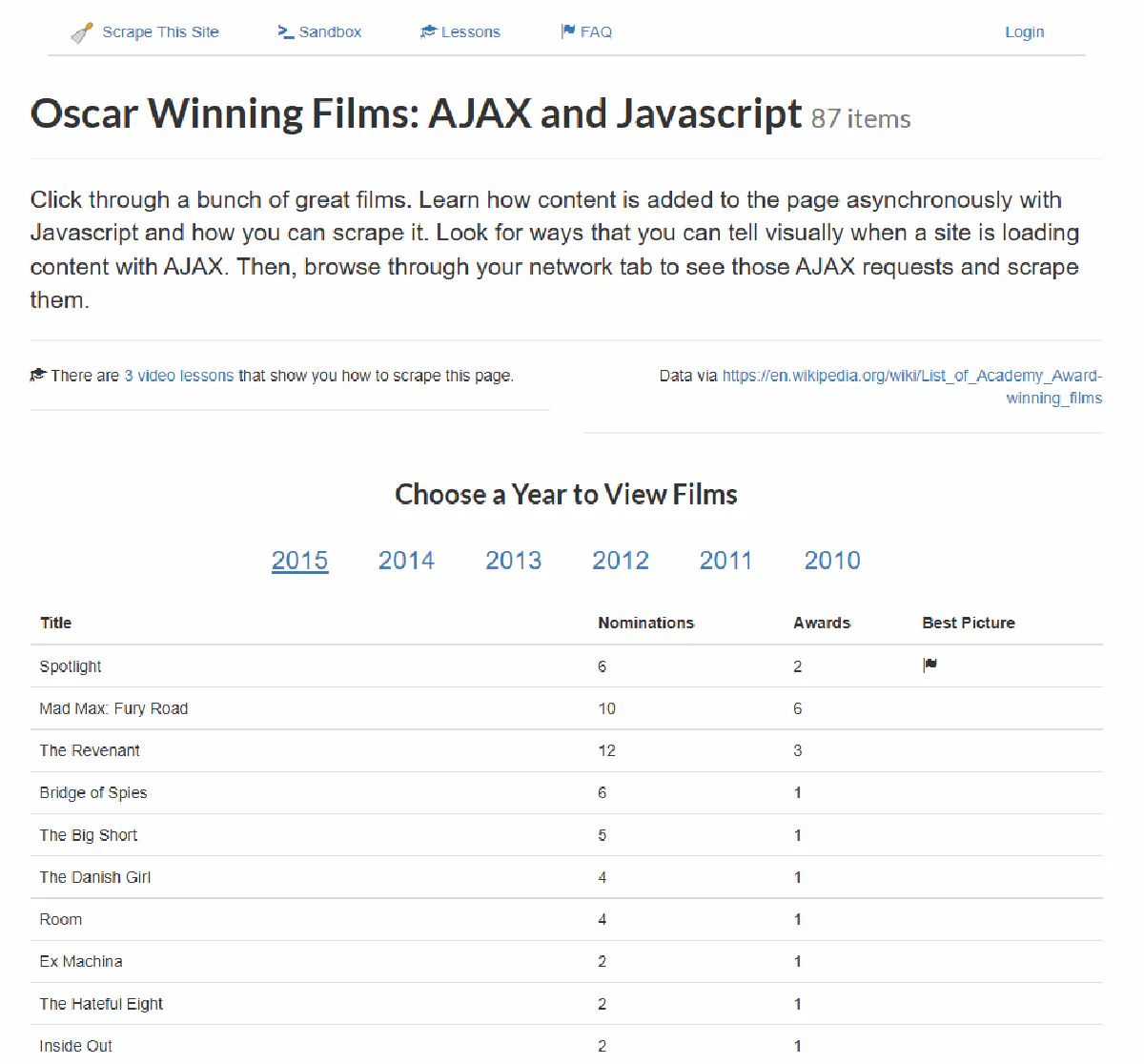
Task: Switch to the 2014 films
Action: click(406, 561)
